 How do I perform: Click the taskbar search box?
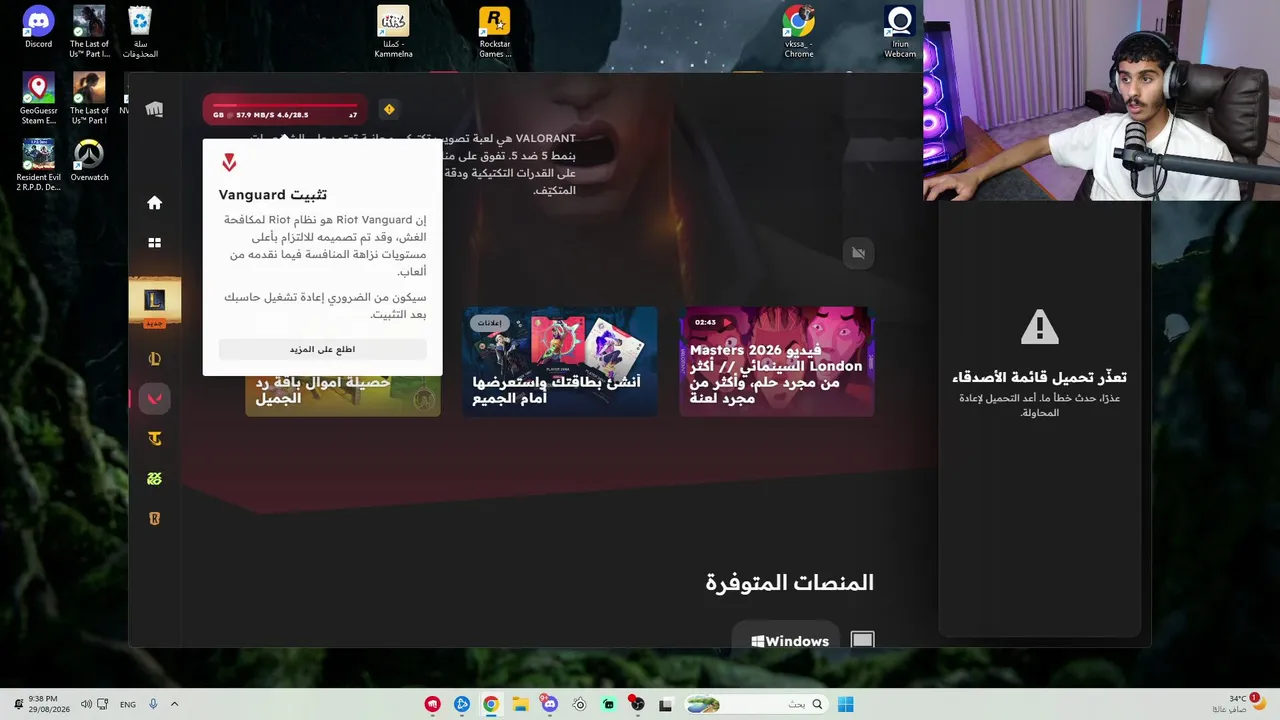pyautogui.click(x=757, y=705)
